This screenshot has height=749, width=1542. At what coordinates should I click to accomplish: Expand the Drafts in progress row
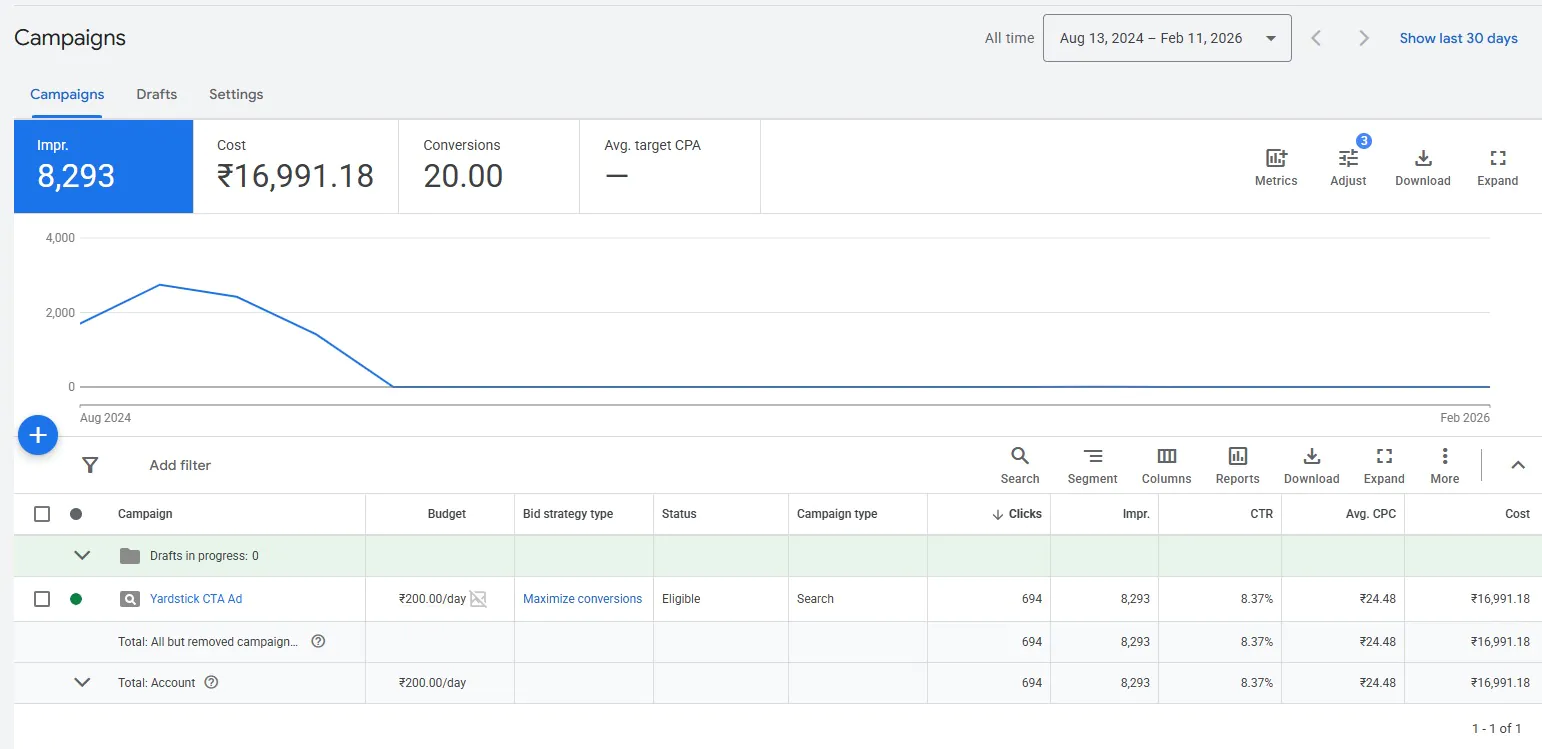83,556
